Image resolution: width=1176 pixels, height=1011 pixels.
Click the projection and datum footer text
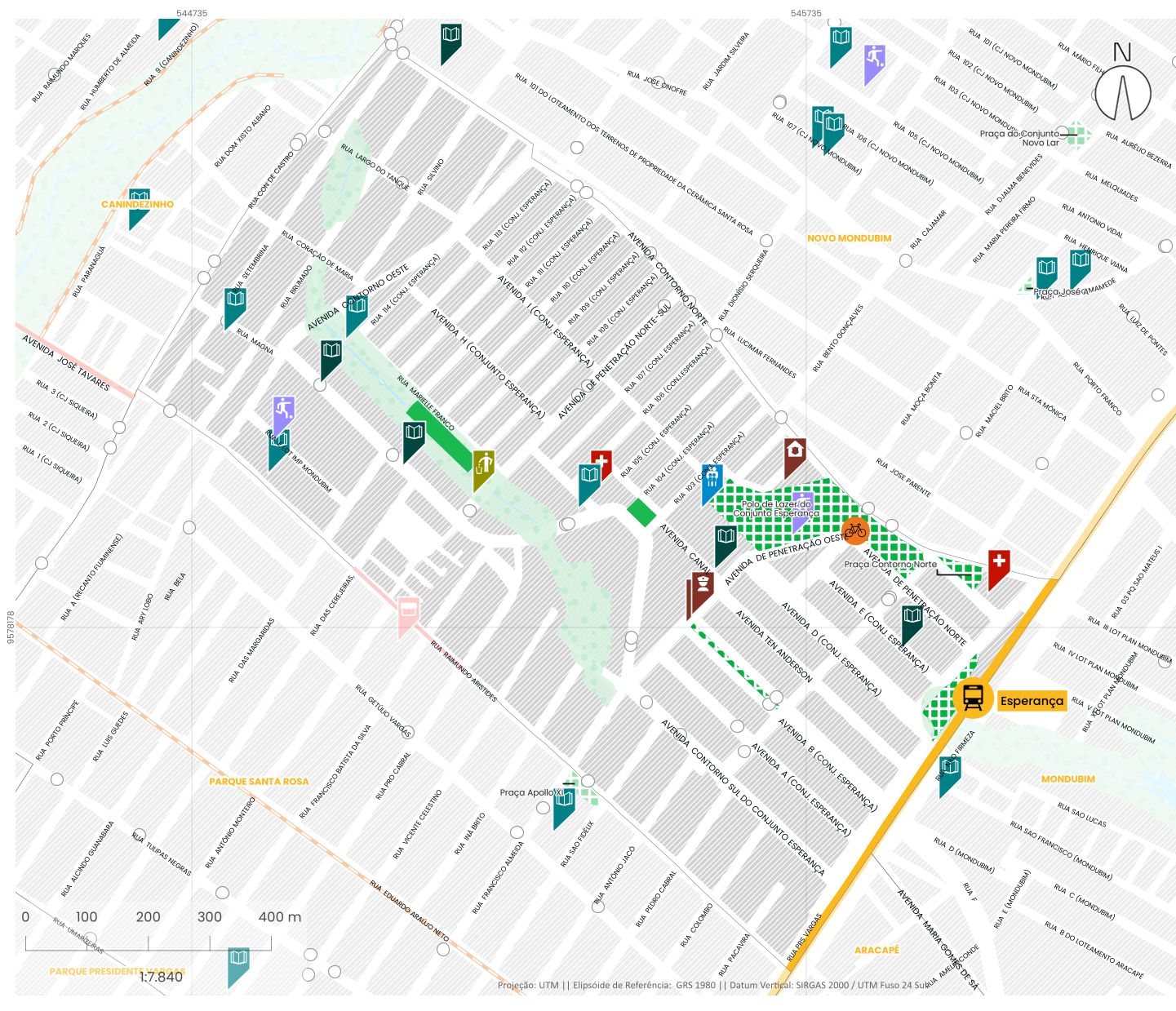(x=714, y=985)
